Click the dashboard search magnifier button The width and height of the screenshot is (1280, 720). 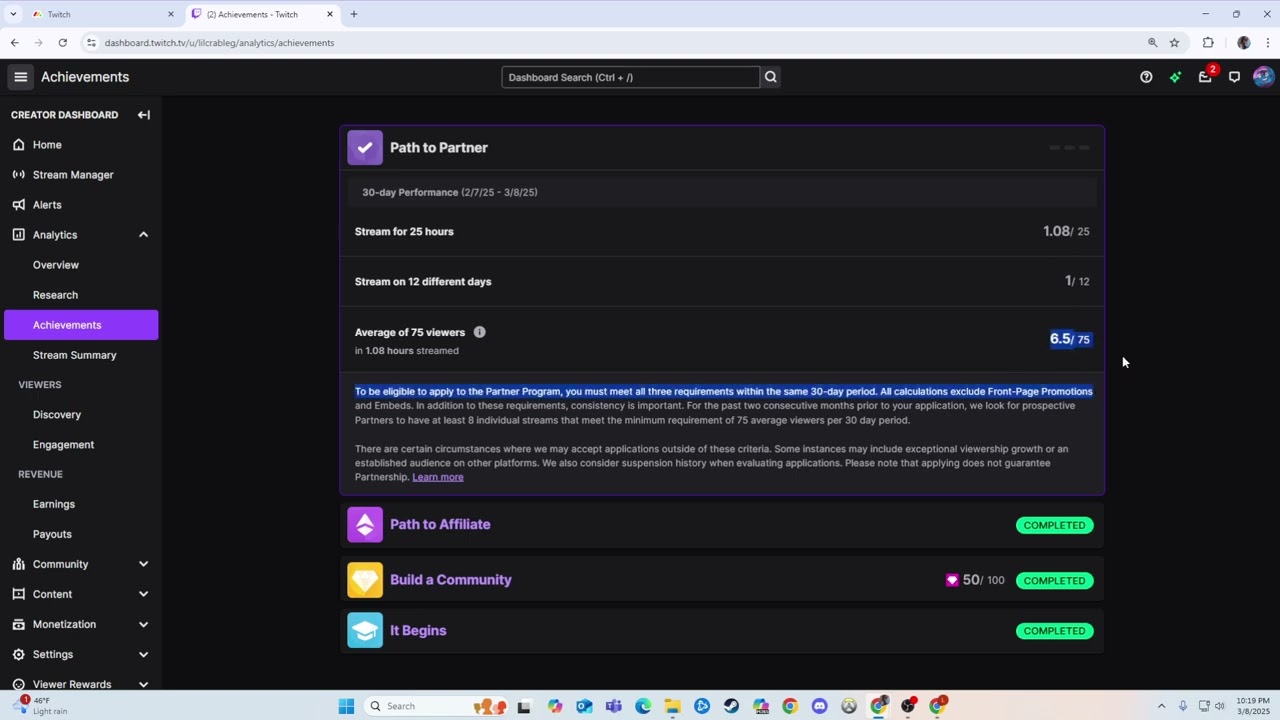tap(770, 77)
